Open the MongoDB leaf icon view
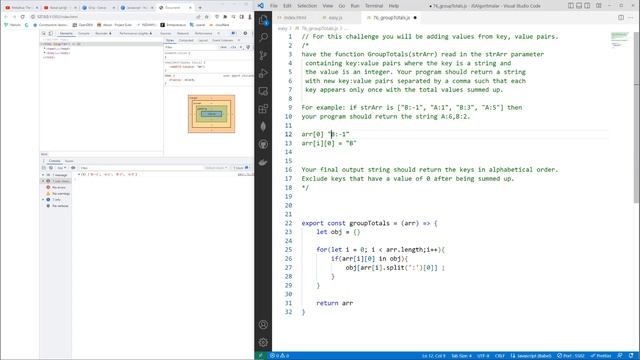Image resolution: width=640 pixels, height=360 pixels. [263, 127]
